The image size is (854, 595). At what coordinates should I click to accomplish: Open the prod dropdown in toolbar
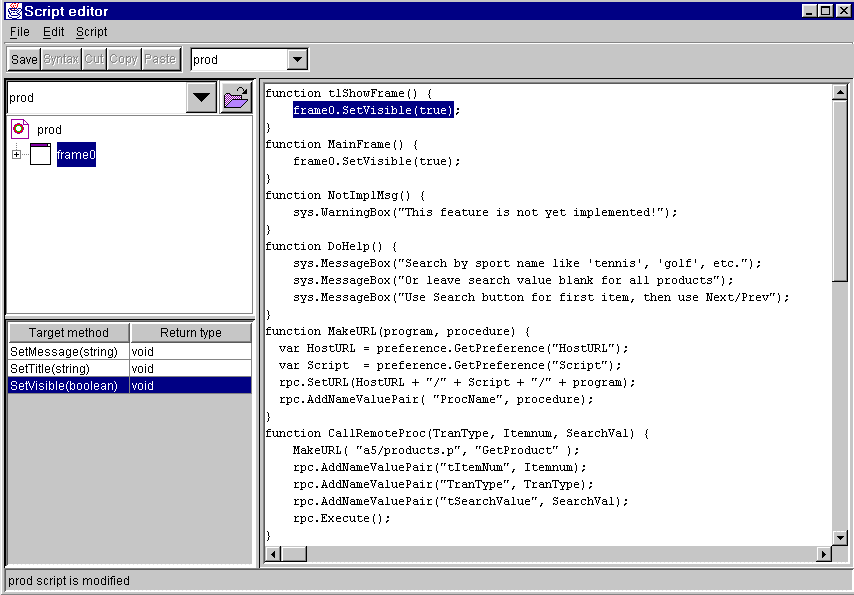tap(297, 60)
